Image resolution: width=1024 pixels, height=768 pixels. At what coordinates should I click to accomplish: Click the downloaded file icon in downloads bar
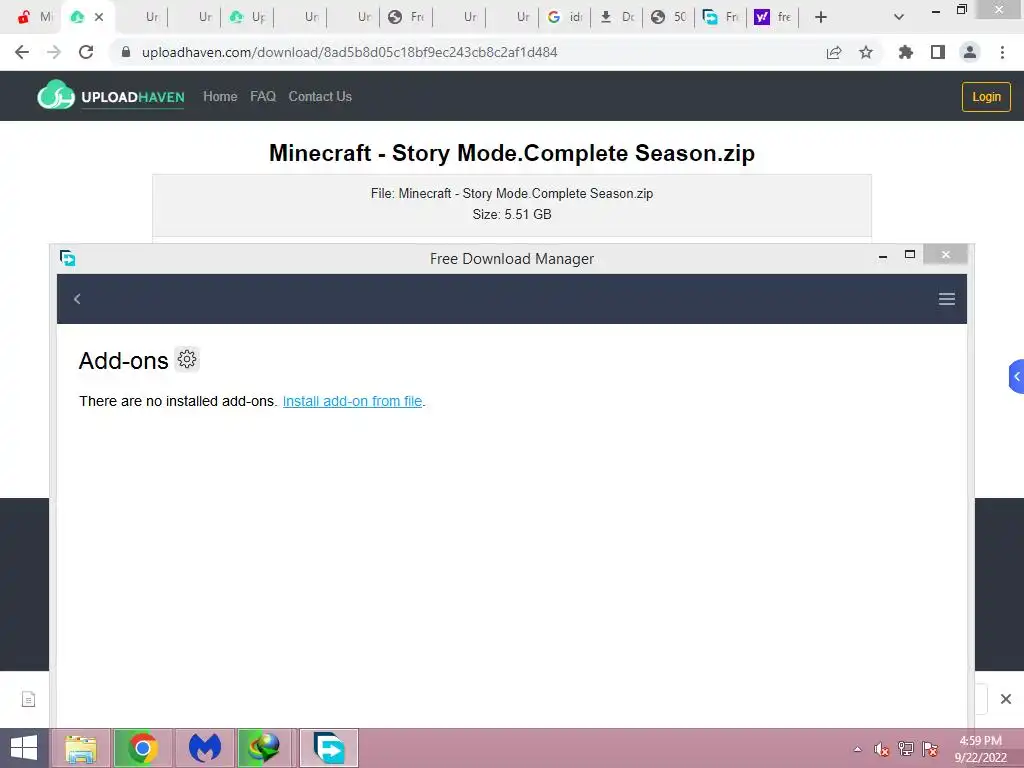point(28,699)
